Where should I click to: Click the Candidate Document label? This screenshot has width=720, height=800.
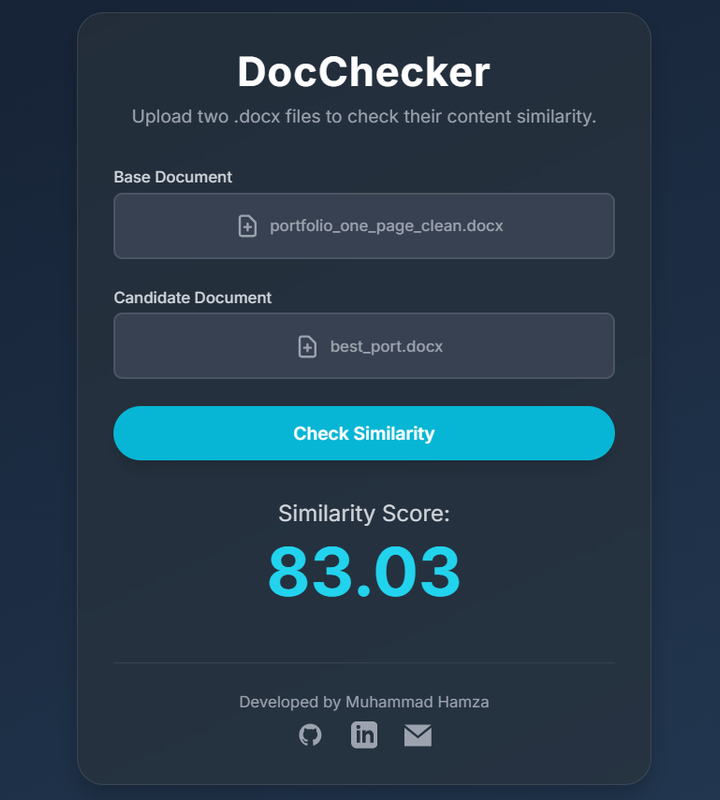(x=192, y=297)
